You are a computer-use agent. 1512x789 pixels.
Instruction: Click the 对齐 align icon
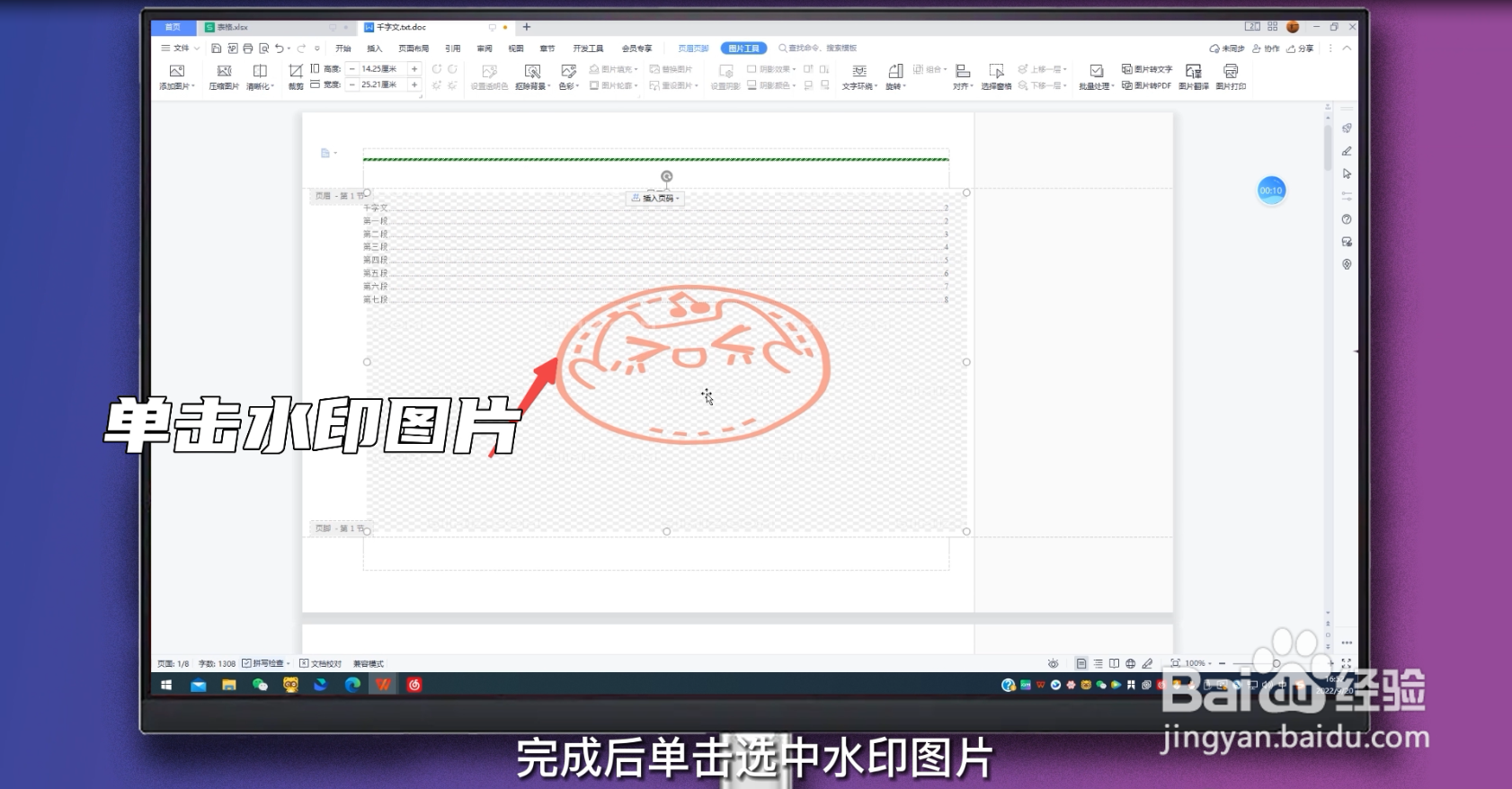tap(963, 71)
